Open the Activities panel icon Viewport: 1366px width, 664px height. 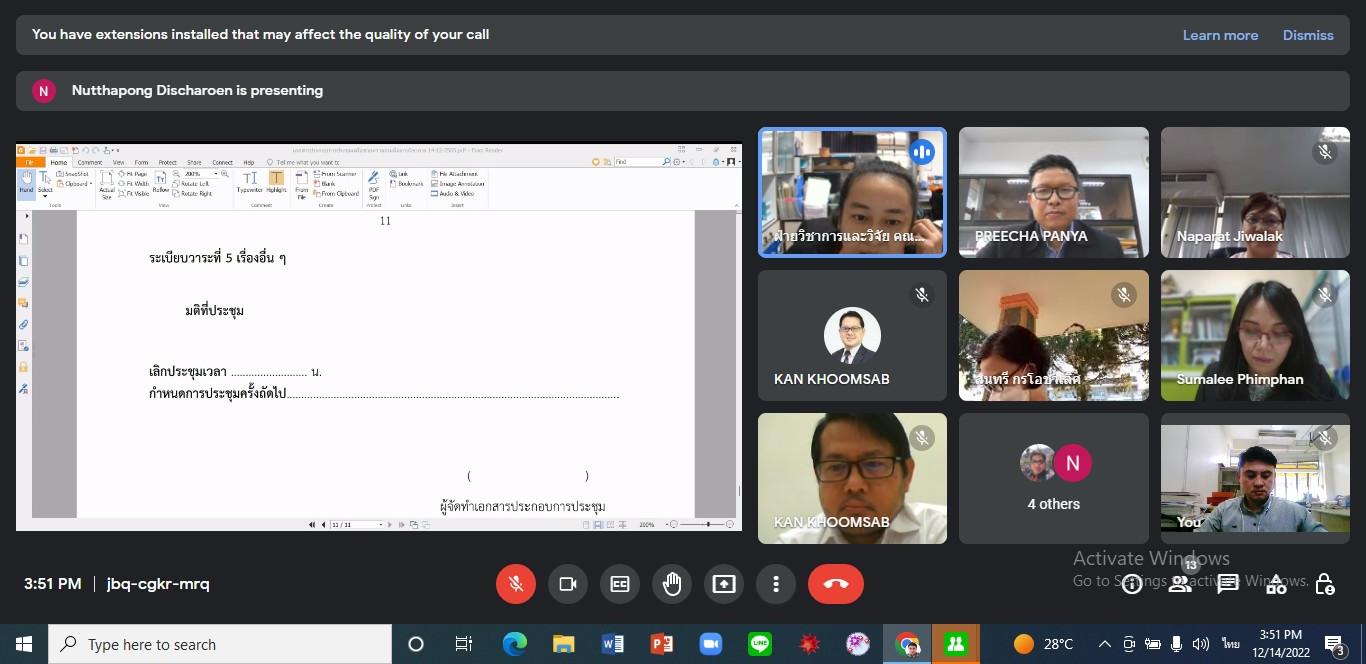(x=1276, y=585)
